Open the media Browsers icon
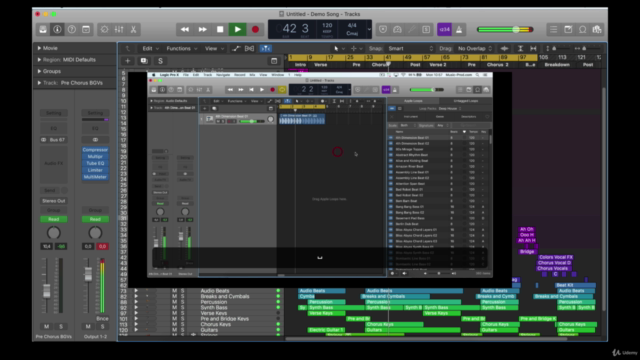The image size is (640, 360). (597, 29)
